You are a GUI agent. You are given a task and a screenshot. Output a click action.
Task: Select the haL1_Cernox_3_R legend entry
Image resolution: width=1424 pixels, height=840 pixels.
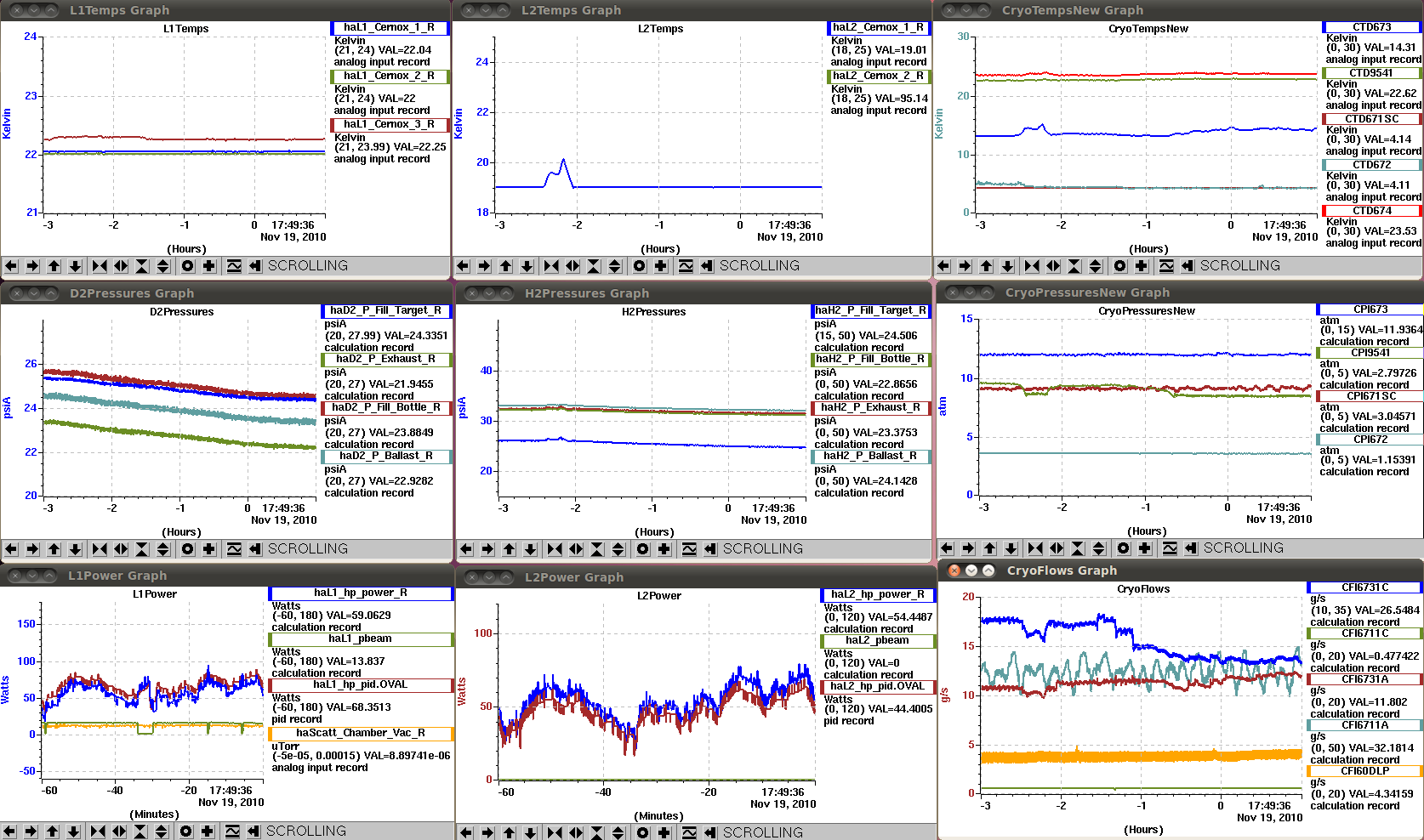click(390, 125)
